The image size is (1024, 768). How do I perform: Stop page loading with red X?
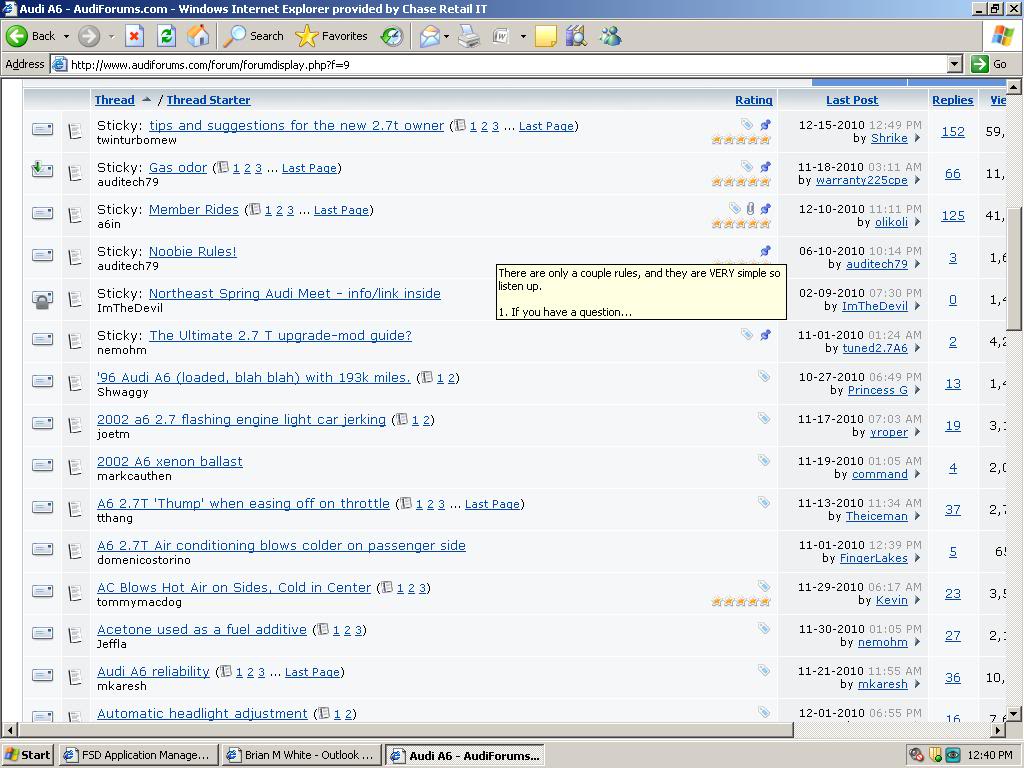coord(134,36)
